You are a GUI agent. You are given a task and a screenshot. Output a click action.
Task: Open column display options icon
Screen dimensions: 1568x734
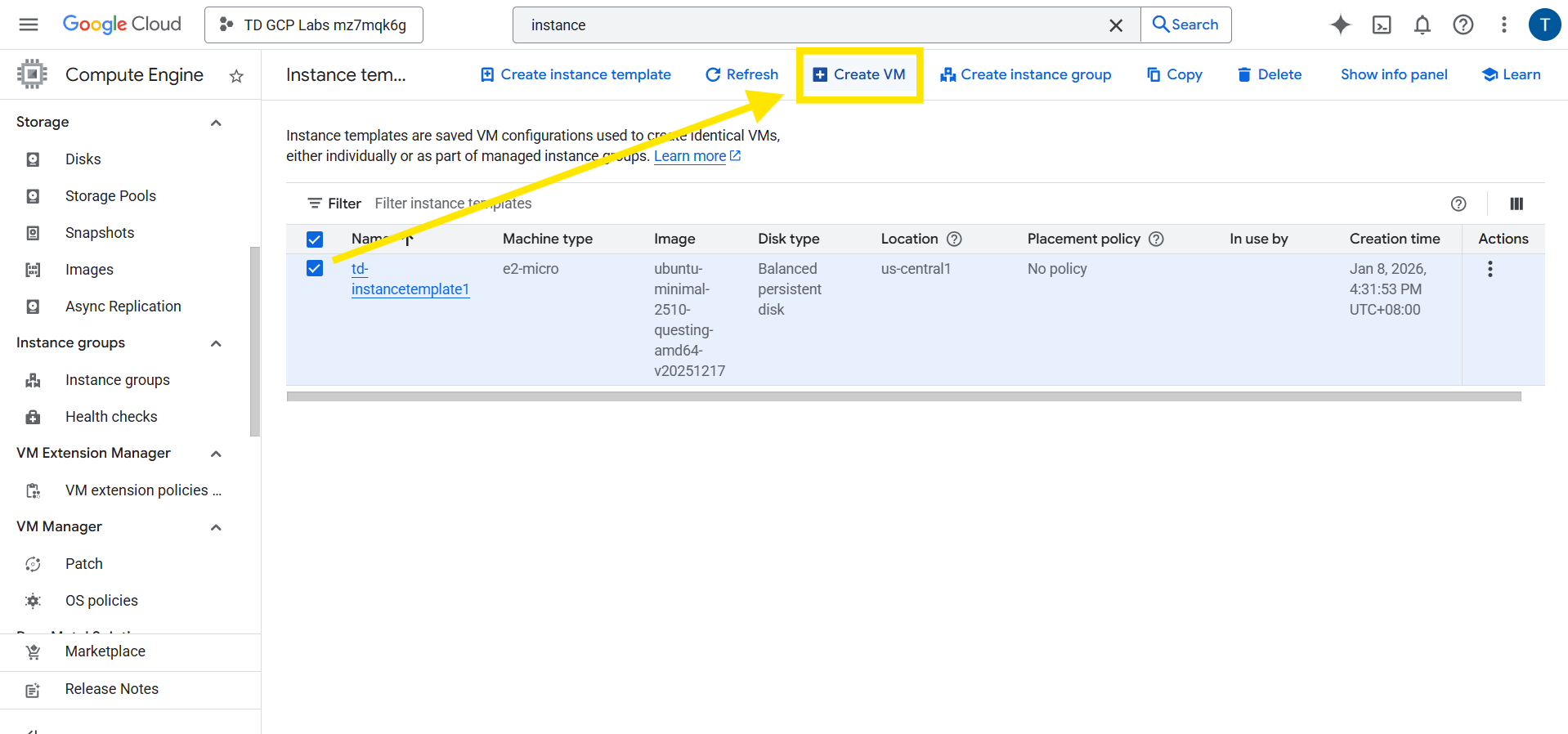1516,204
